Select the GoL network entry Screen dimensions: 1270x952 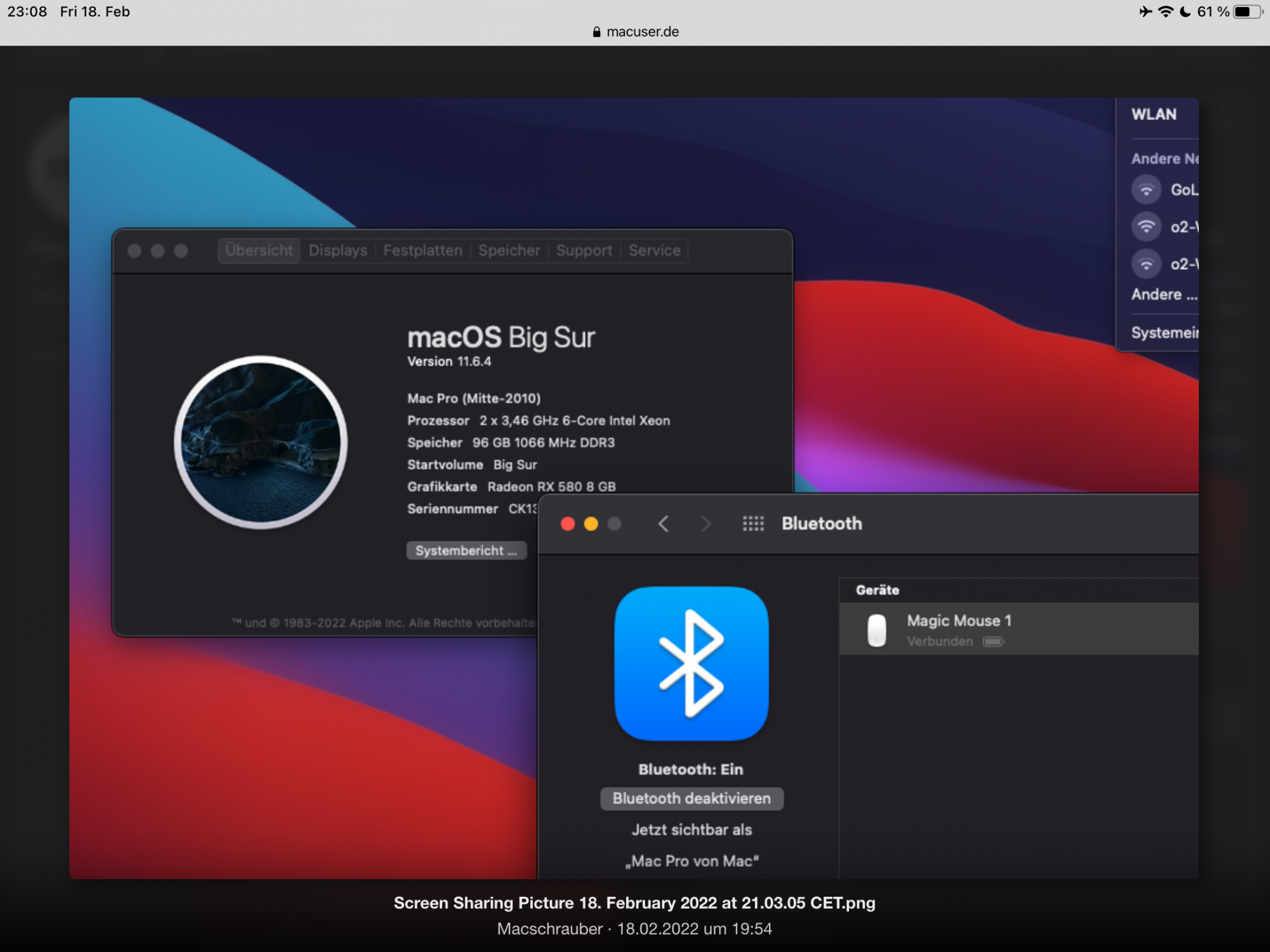1165,190
